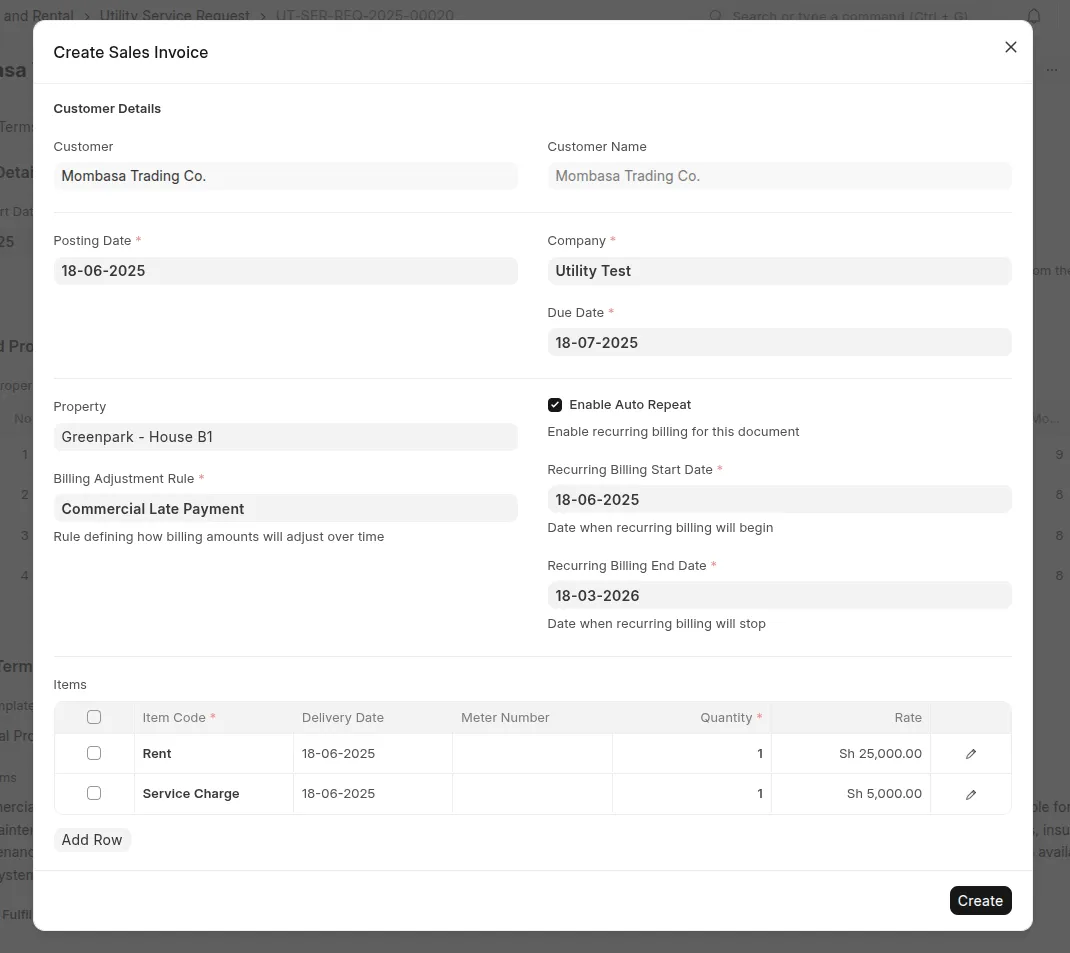Click the Service Charge Meter Number cell

(x=532, y=794)
